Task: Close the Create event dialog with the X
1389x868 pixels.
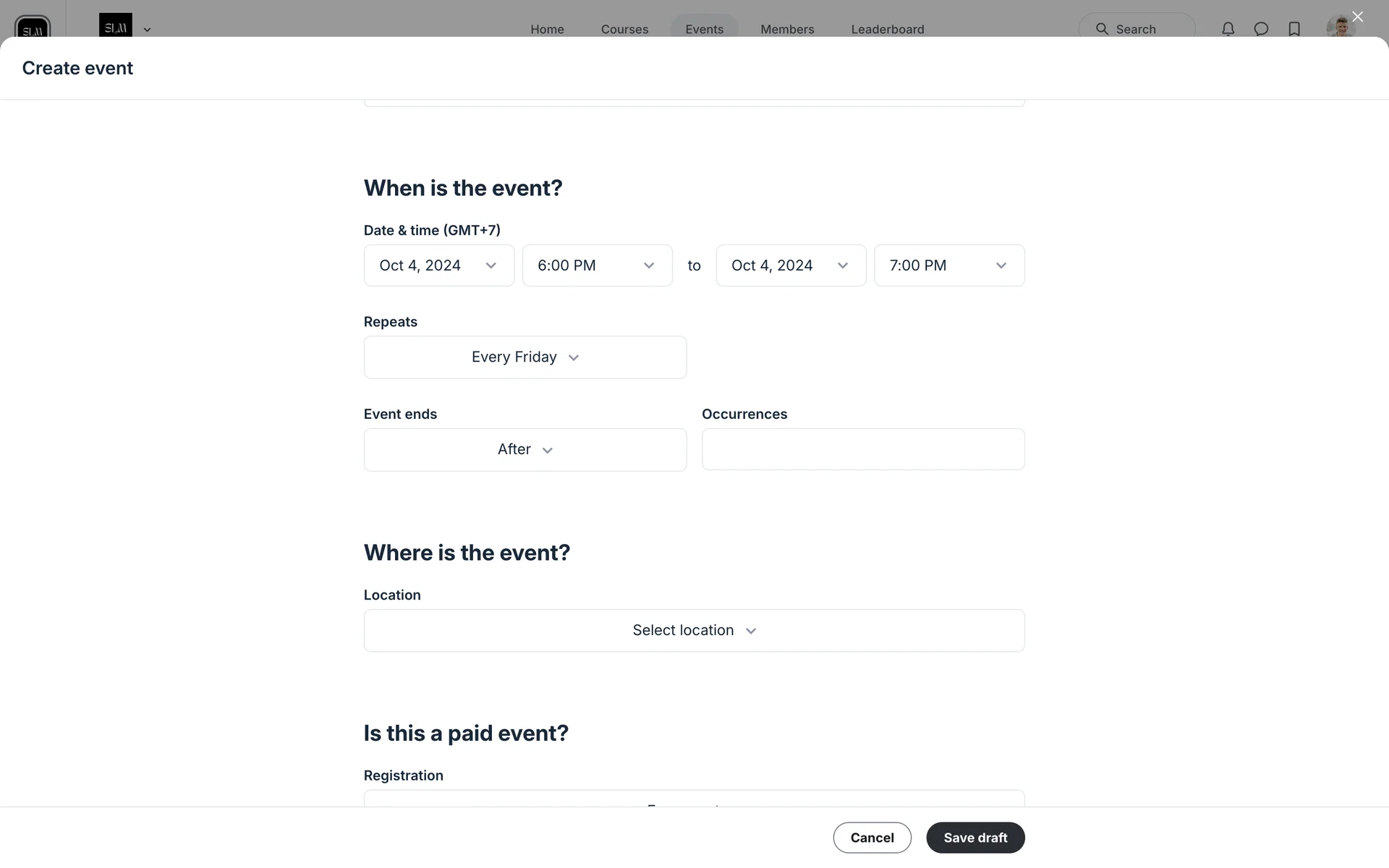Action: coord(1357,17)
